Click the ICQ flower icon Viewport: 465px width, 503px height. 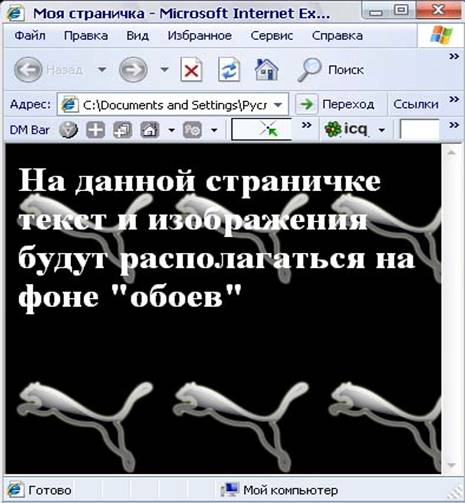tap(333, 129)
